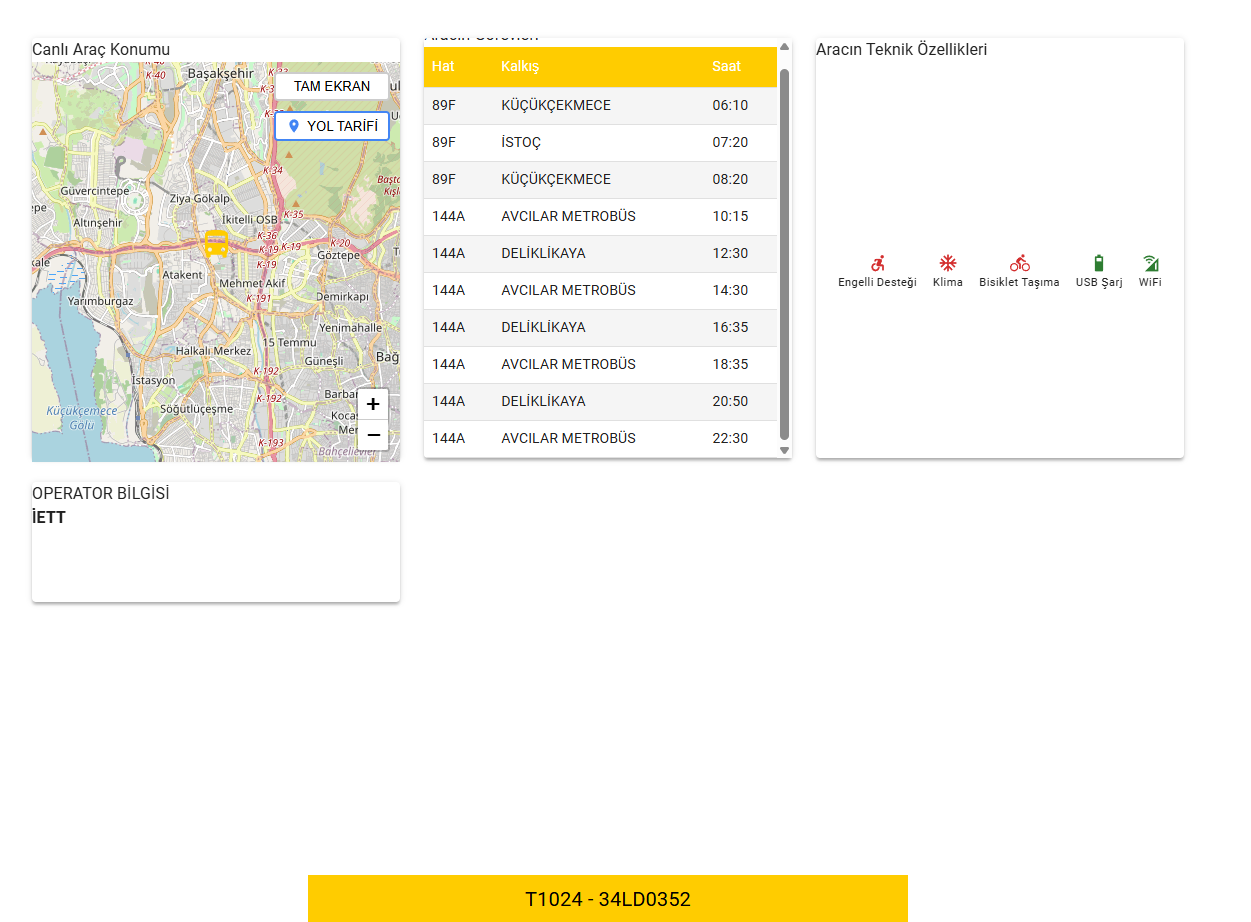Zoom out the map with minus button

373,435
